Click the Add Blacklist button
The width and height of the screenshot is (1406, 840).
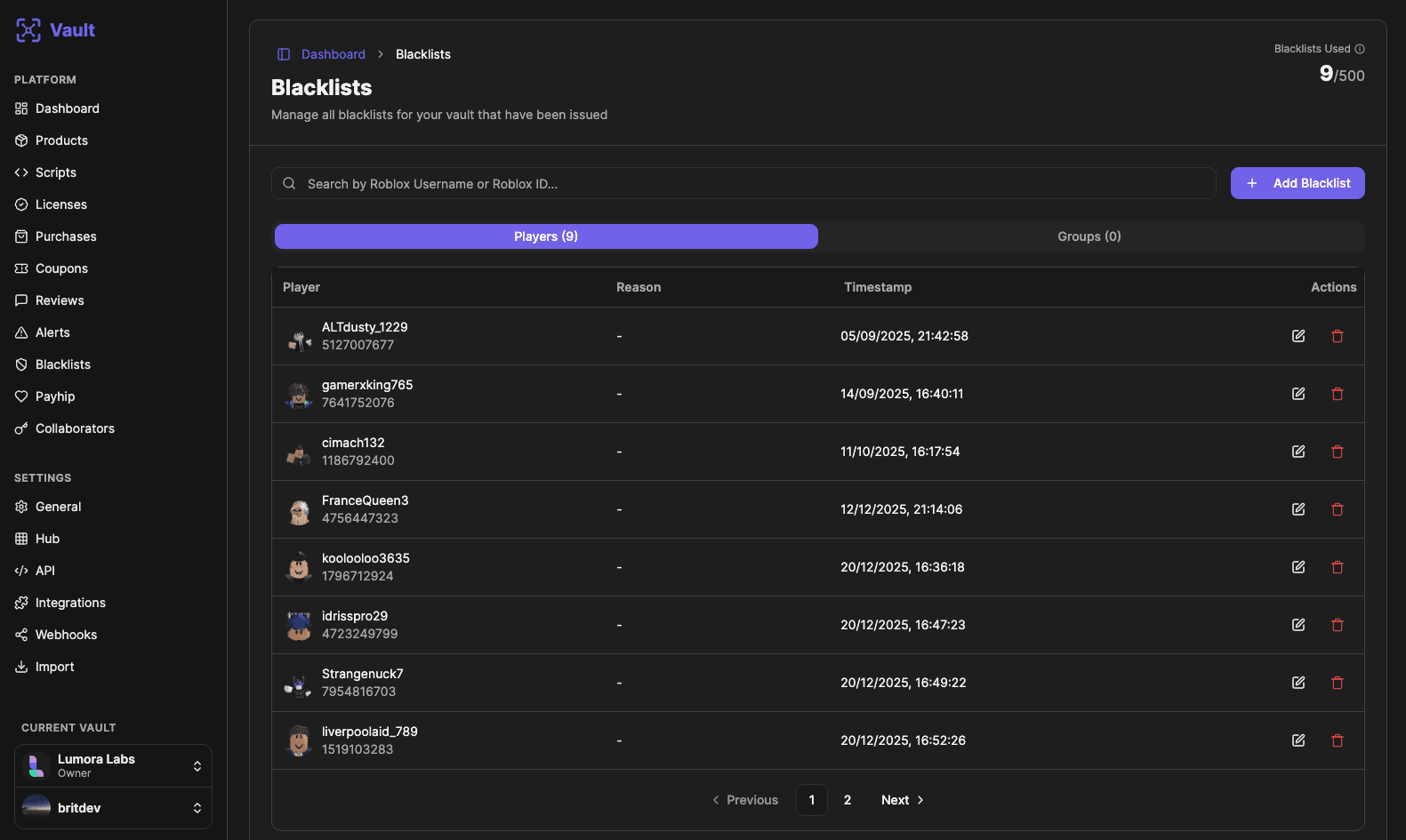(x=1298, y=183)
